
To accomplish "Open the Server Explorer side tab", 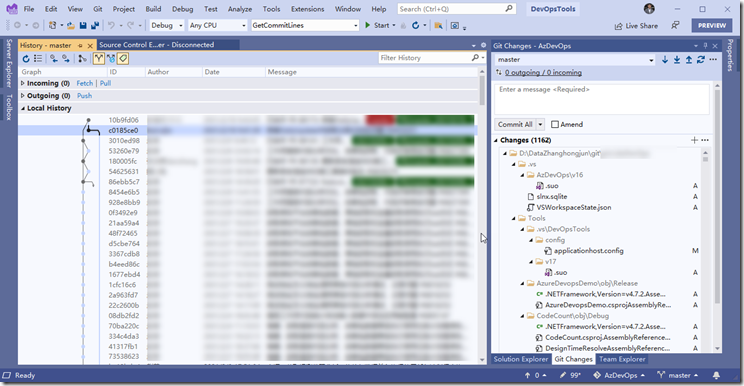I will pyautogui.click(x=9, y=63).
